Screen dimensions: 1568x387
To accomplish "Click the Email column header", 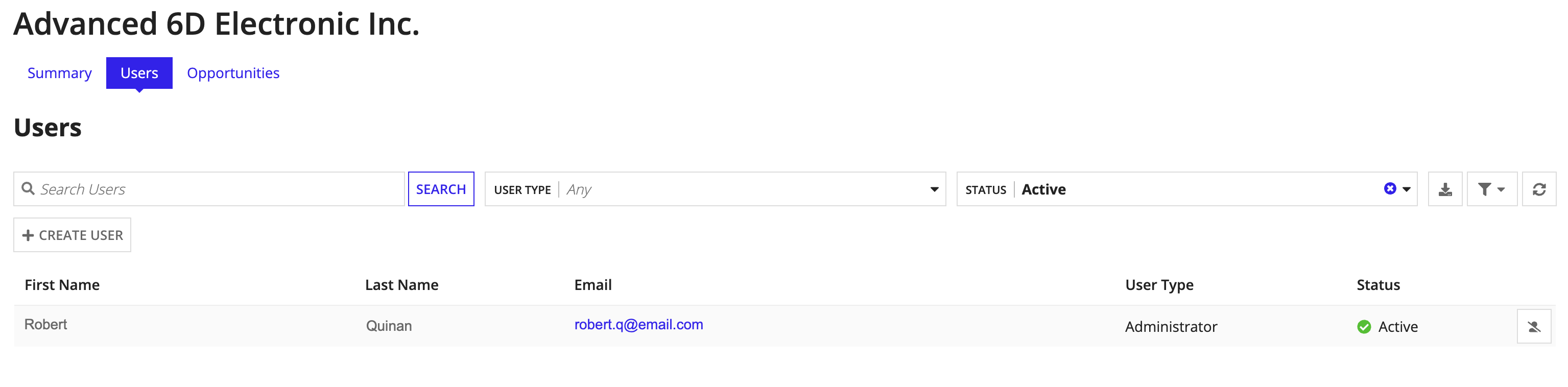I will (x=593, y=285).
